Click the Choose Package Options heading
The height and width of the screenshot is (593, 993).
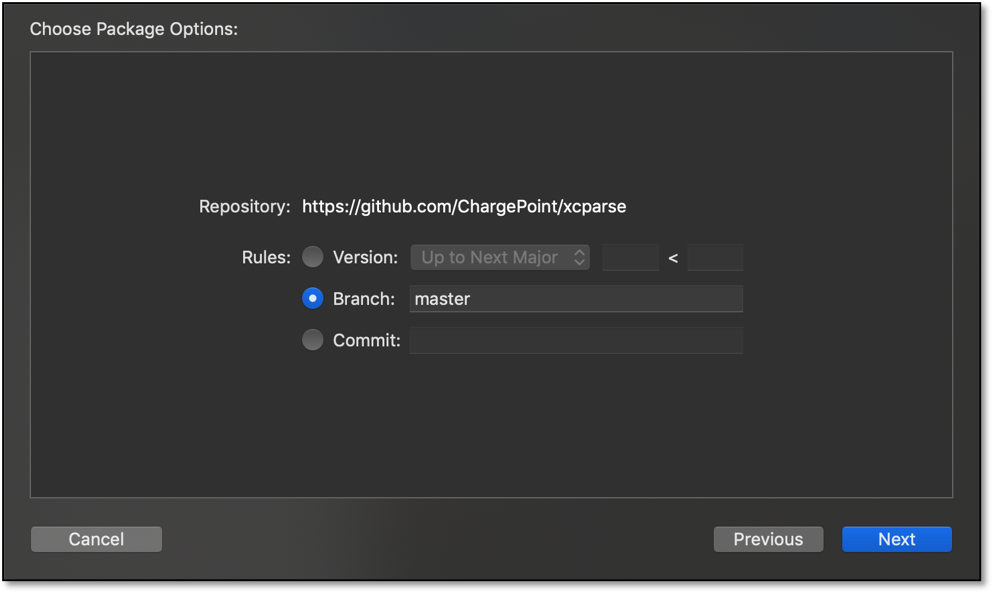click(x=134, y=29)
